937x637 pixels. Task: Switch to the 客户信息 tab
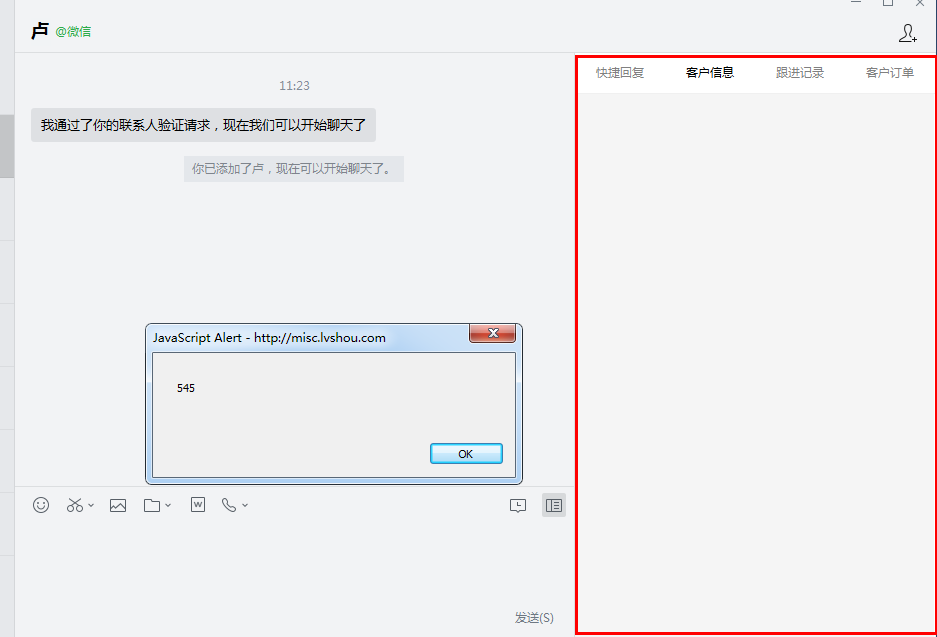tap(710, 73)
